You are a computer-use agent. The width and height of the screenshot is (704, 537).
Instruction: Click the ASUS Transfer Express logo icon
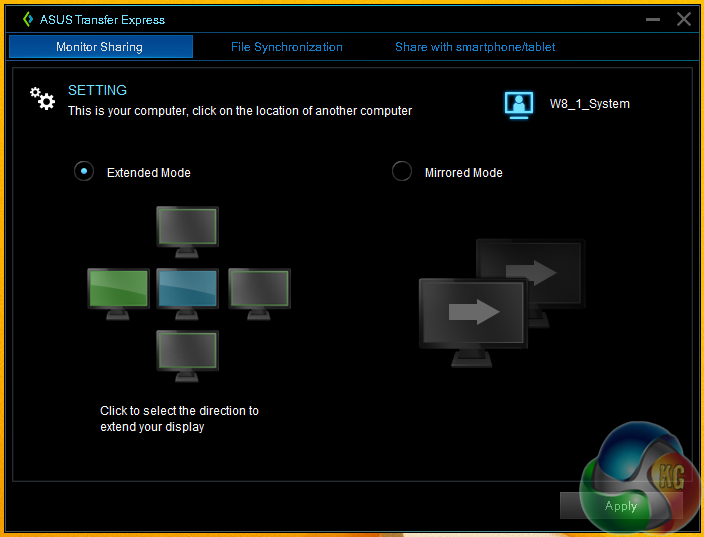click(x=28, y=19)
